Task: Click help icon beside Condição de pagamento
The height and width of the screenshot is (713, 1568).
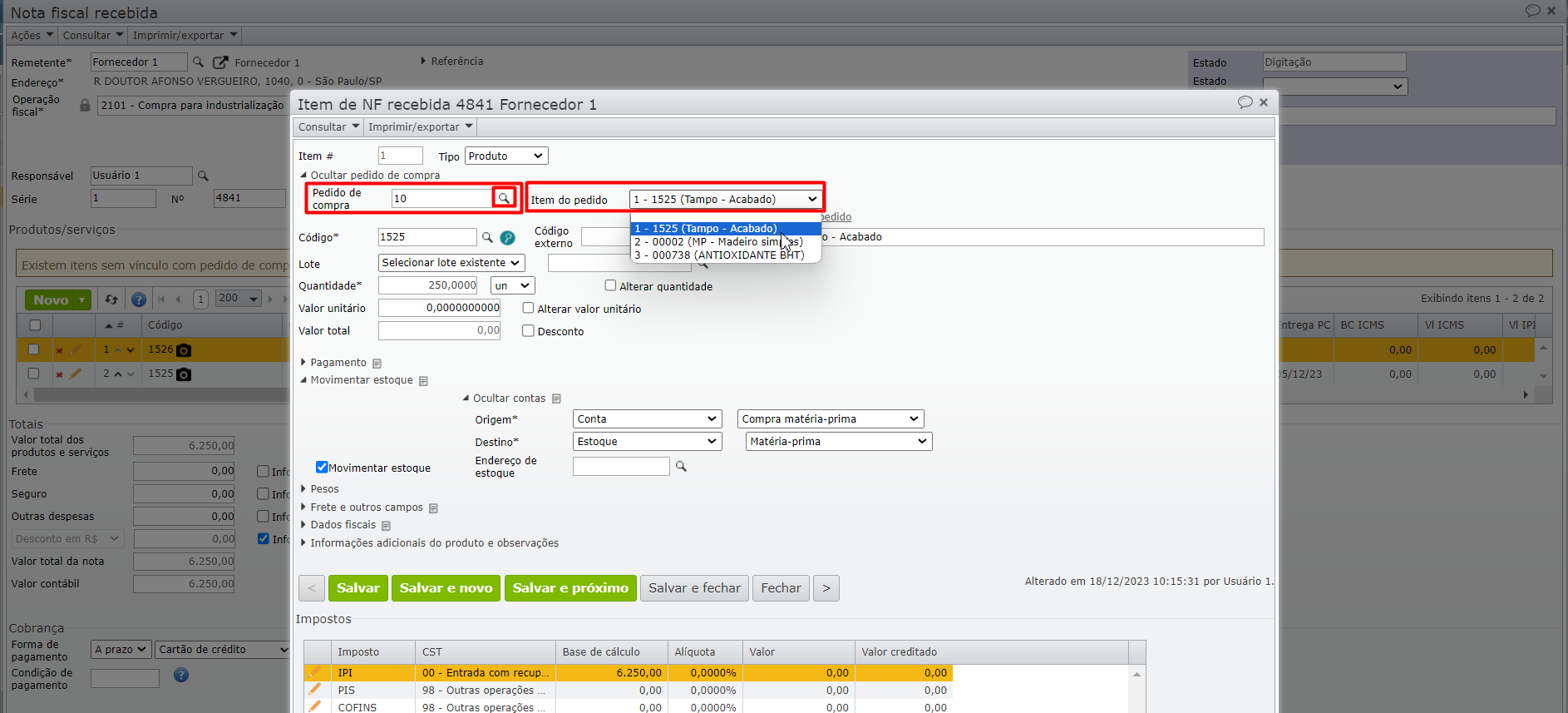Action: point(181,675)
